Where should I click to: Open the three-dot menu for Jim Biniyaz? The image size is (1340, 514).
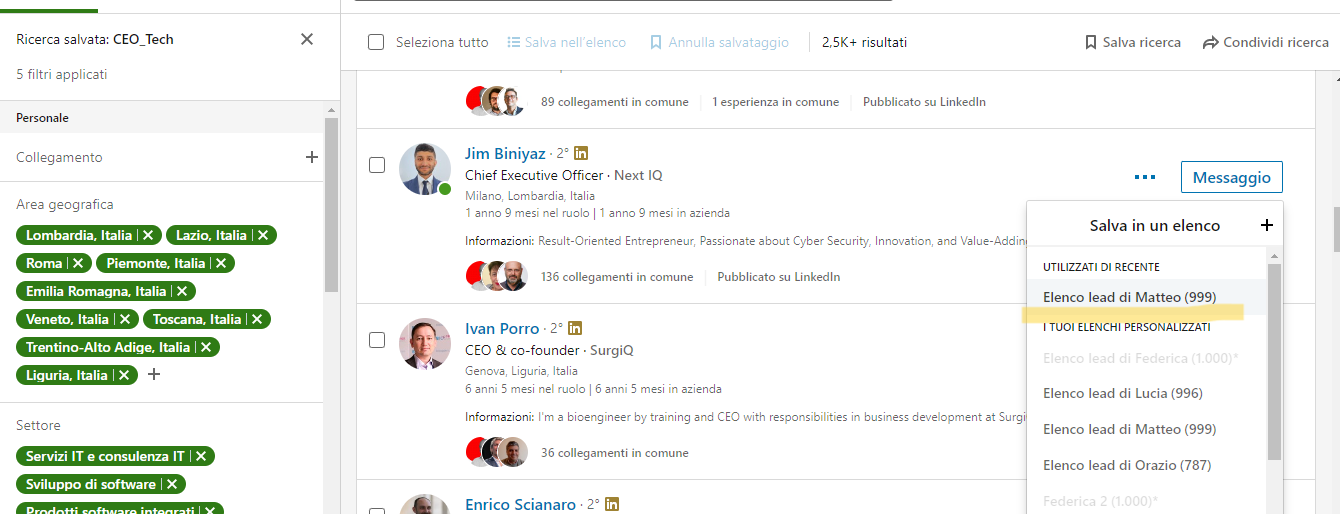1145,177
